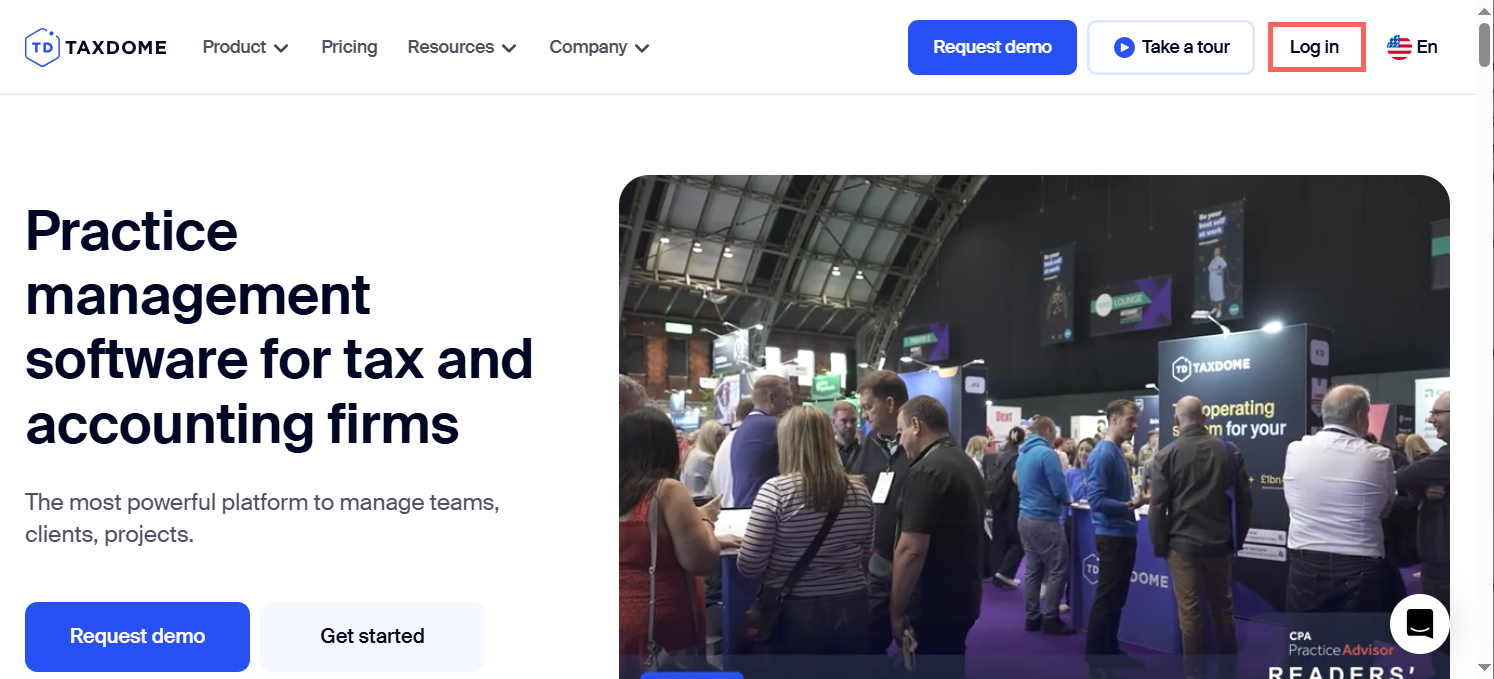Expand the Product menu chevron
1494x679 pixels.
281,48
